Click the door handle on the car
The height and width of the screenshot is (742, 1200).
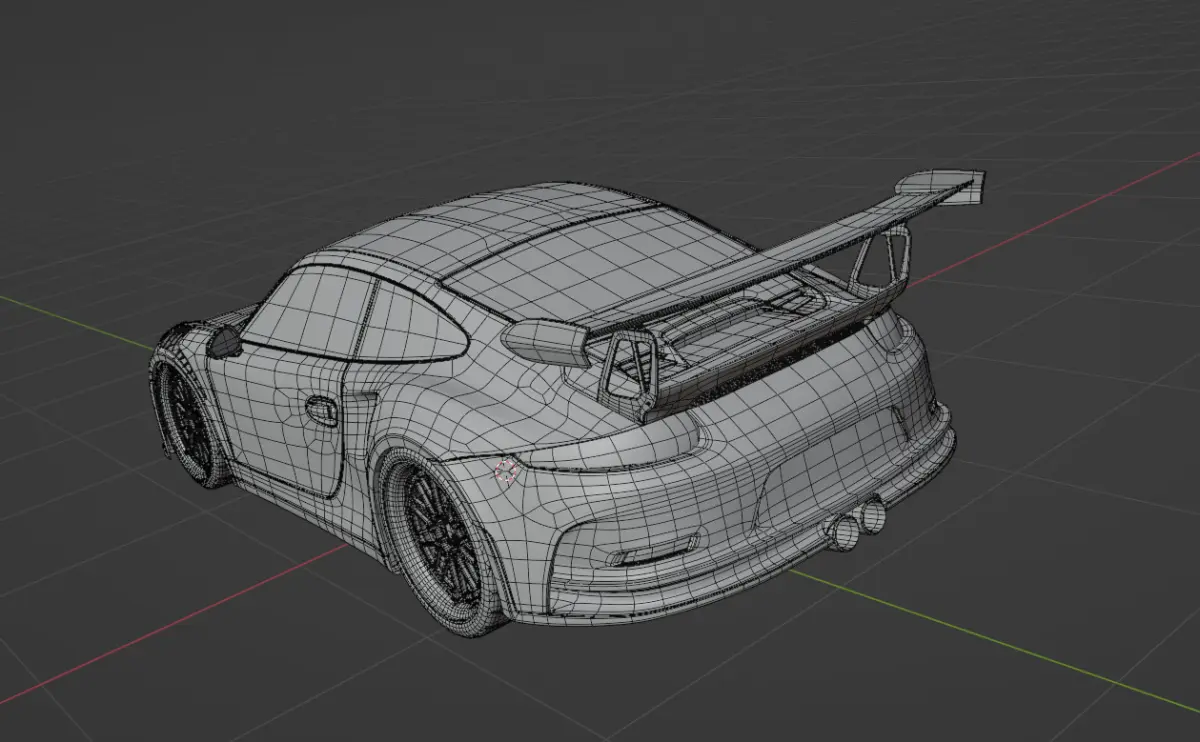pos(321,410)
